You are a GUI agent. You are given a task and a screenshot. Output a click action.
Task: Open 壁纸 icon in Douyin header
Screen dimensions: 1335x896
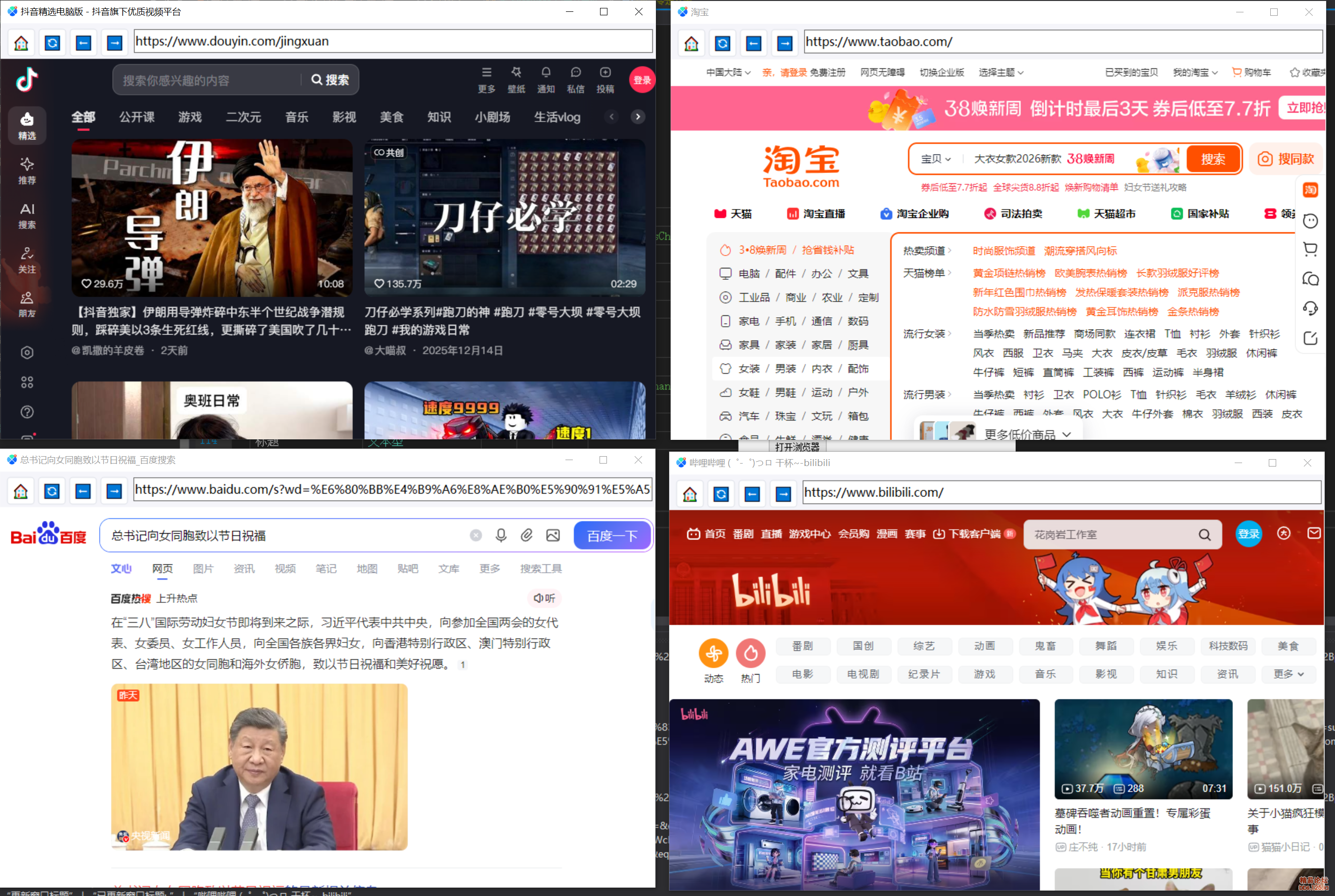point(516,80)
